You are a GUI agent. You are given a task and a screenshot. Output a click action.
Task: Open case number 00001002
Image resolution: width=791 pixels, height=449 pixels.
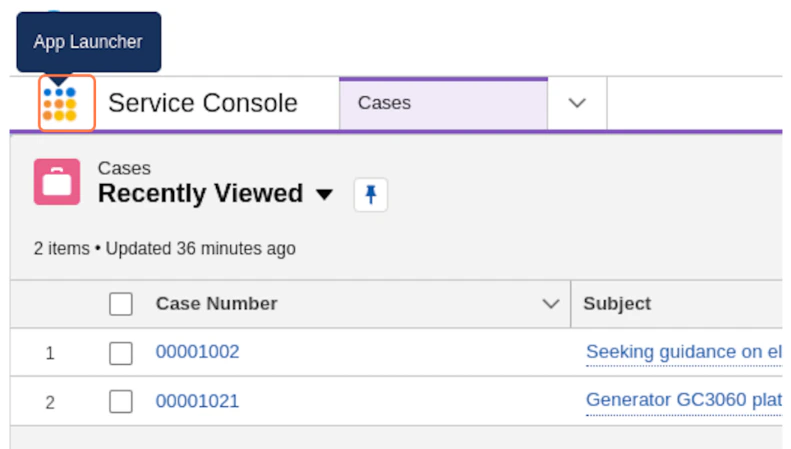click(x=198, y=352)
